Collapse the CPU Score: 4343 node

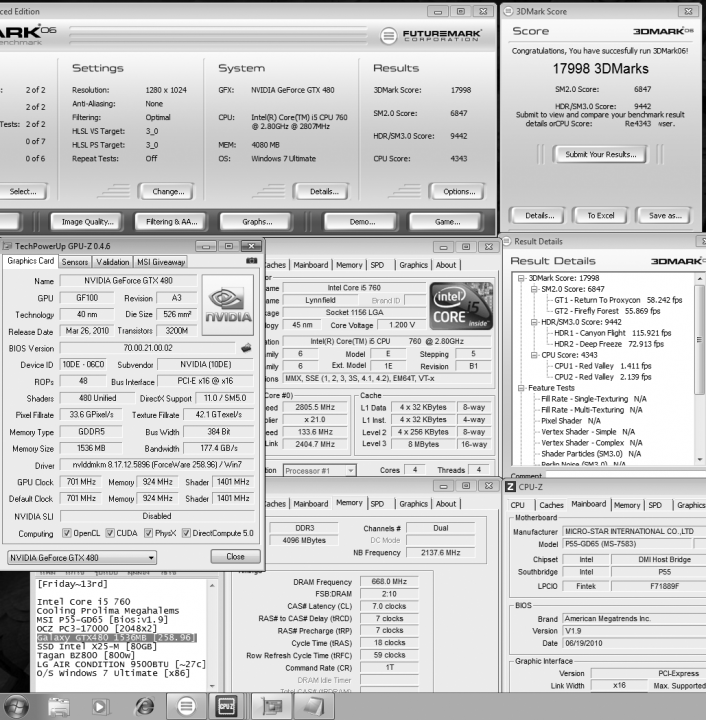534,355
